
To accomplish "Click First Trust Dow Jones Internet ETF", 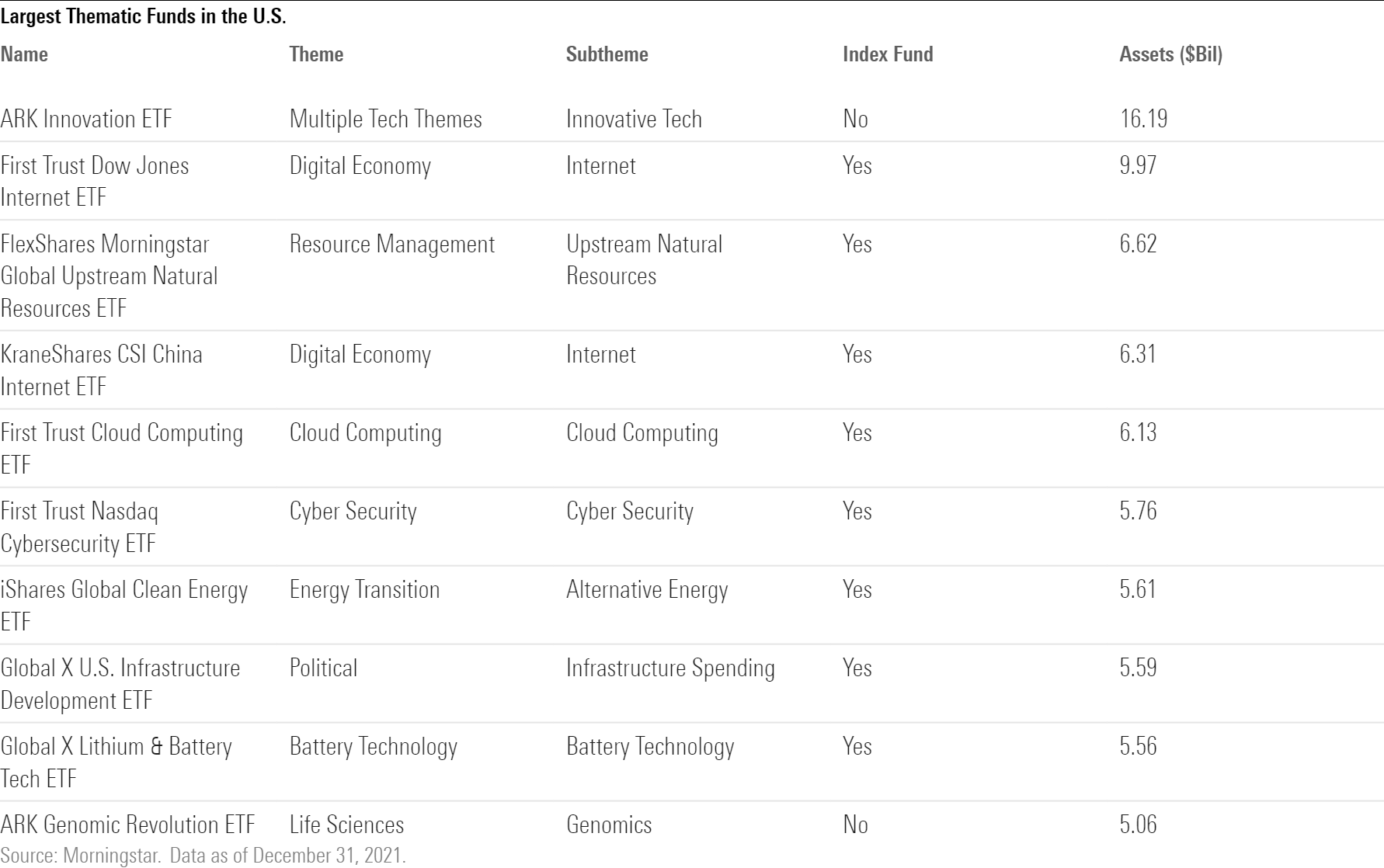I will pos(94,181).
